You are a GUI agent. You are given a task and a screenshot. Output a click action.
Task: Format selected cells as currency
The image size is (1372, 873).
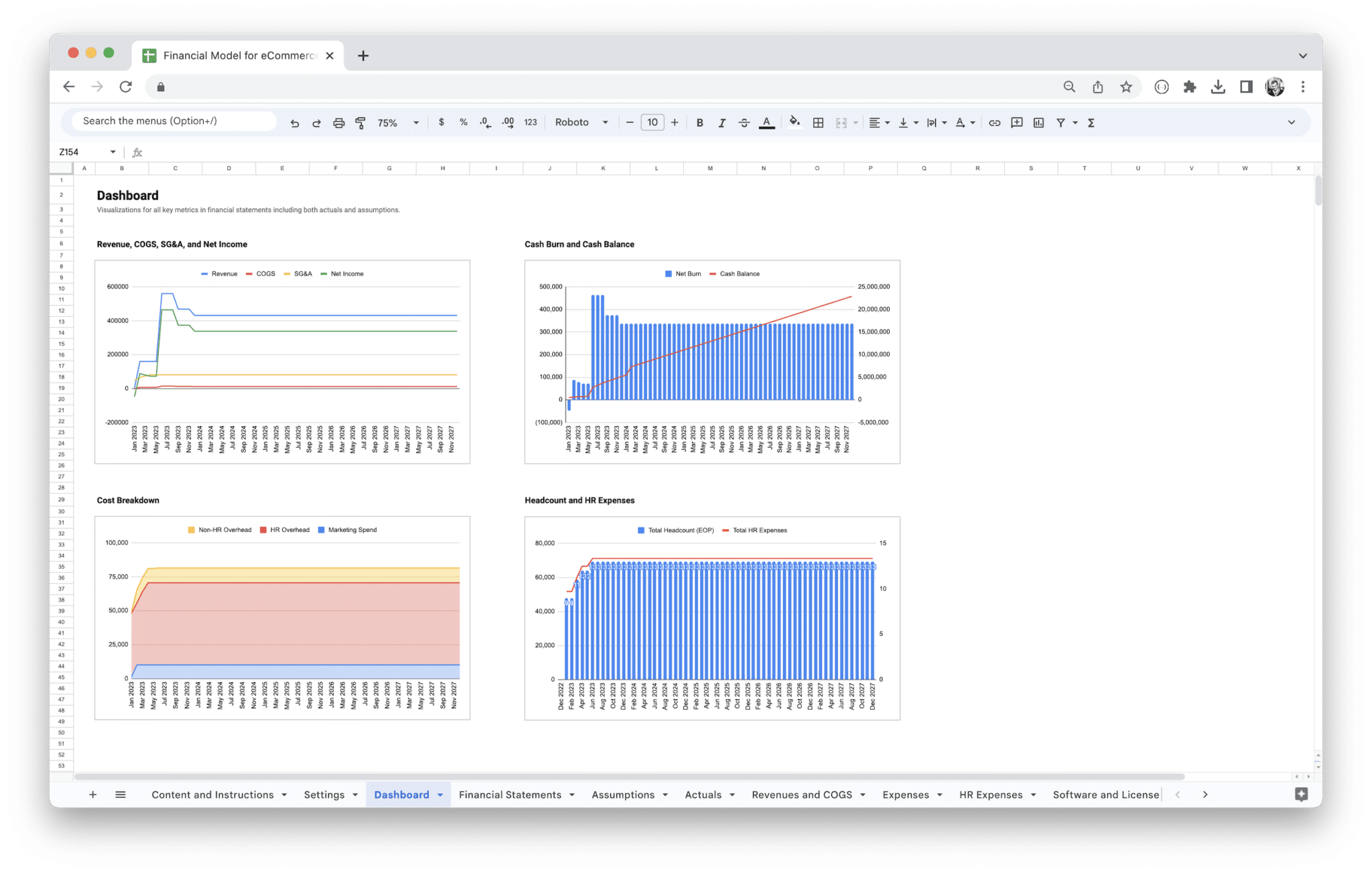point(441,122)
